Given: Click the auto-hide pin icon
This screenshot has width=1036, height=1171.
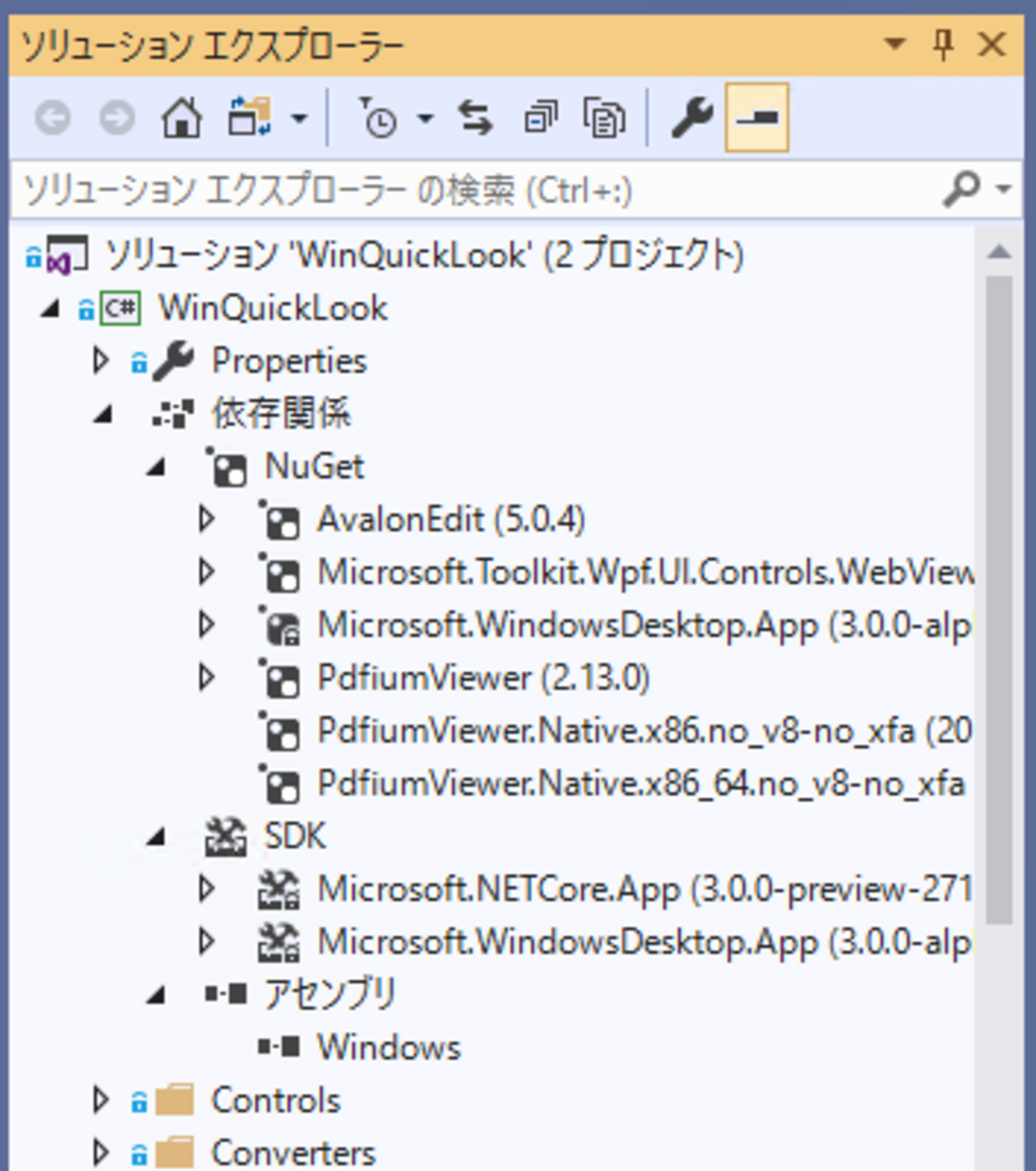Looking at the screenshot, I should click(x=944, y=44).
